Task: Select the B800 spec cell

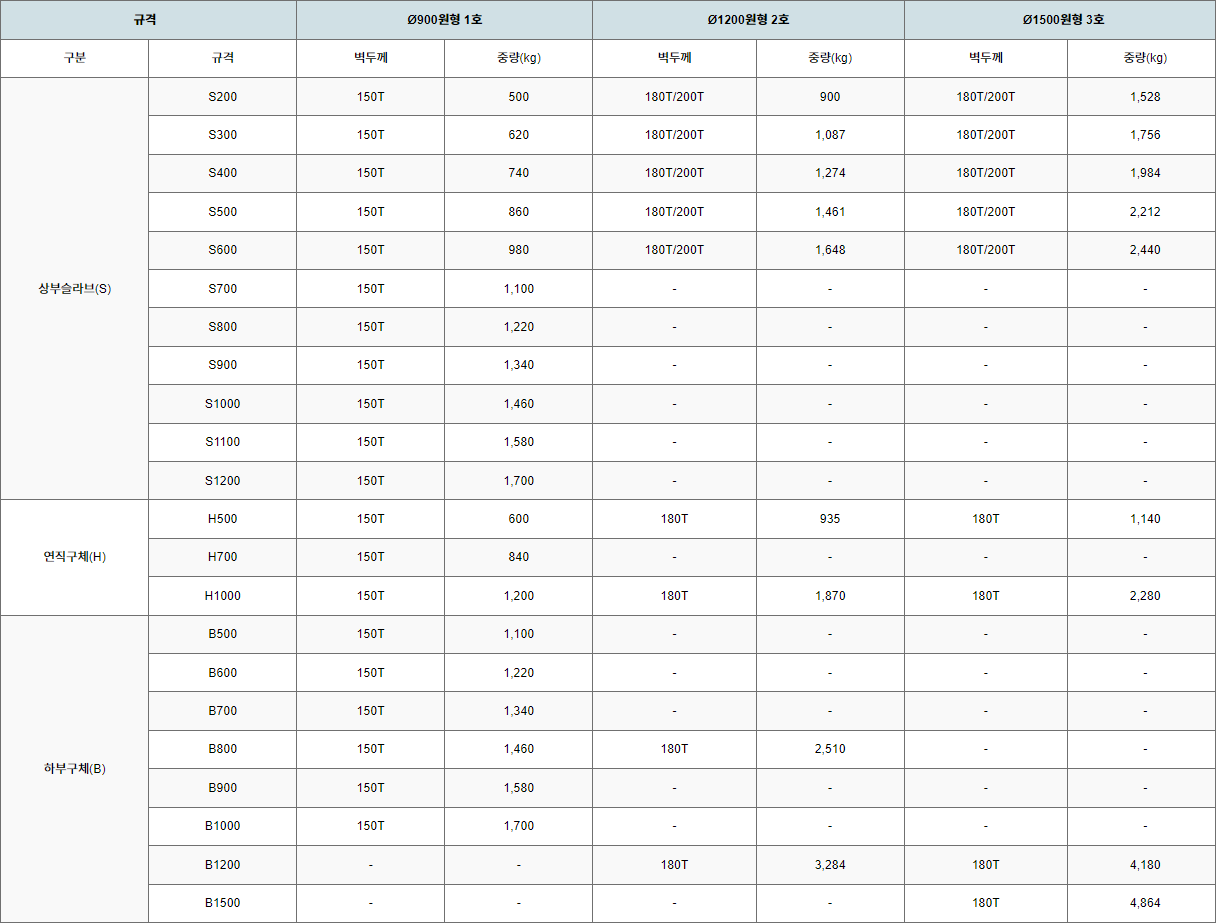Action: 222,749
